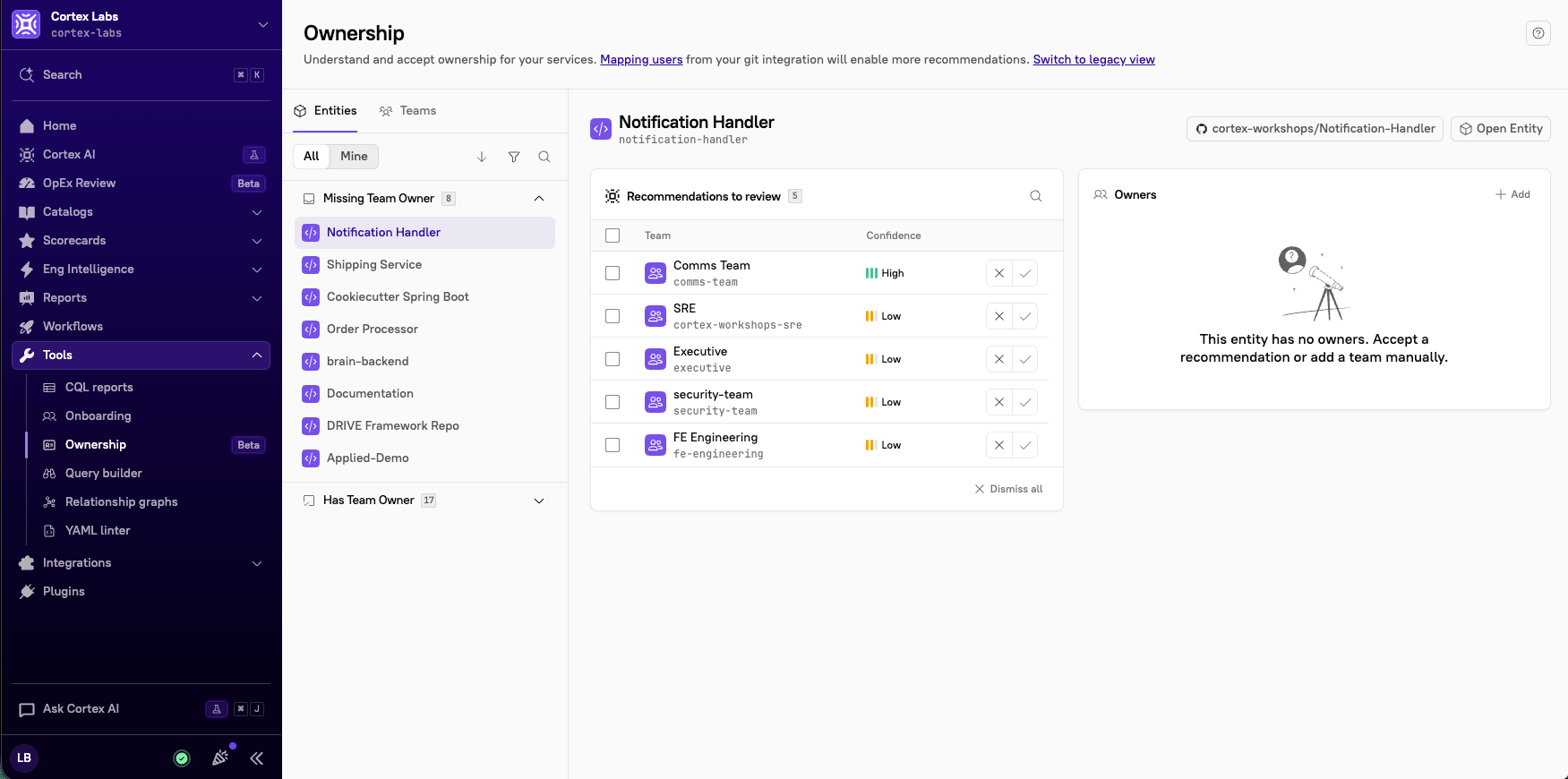Check the SRE row checkbox
Viewport: 1568px width, 779px height.
[613, 316]
